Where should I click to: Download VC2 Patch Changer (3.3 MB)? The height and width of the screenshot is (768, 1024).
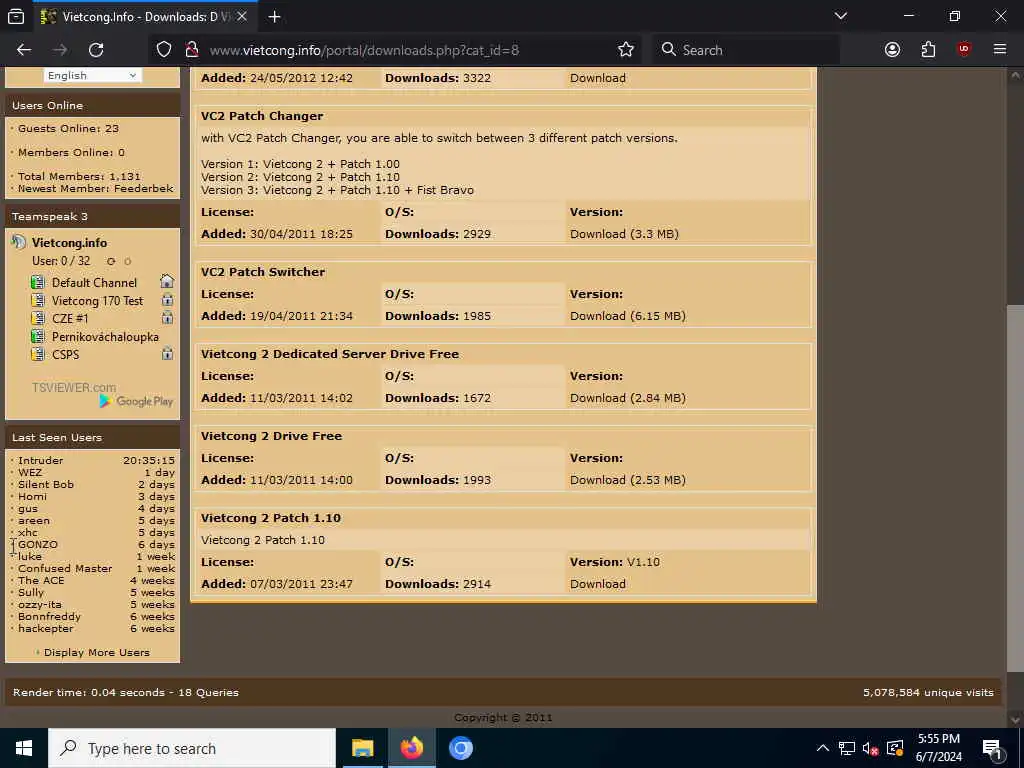[x=624, y=234]
